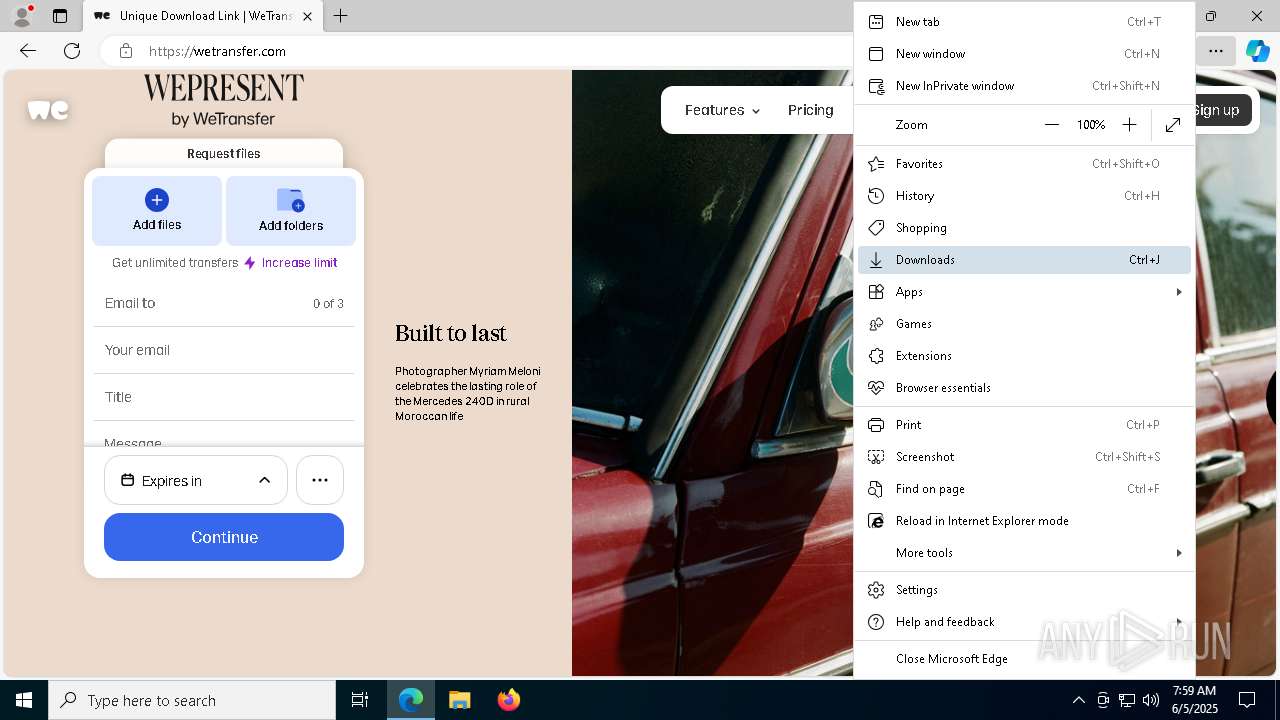Open Favorites from the menu
Image resolution: width=1280 pixels, height=720 pixels.
tap(1024, 164)
